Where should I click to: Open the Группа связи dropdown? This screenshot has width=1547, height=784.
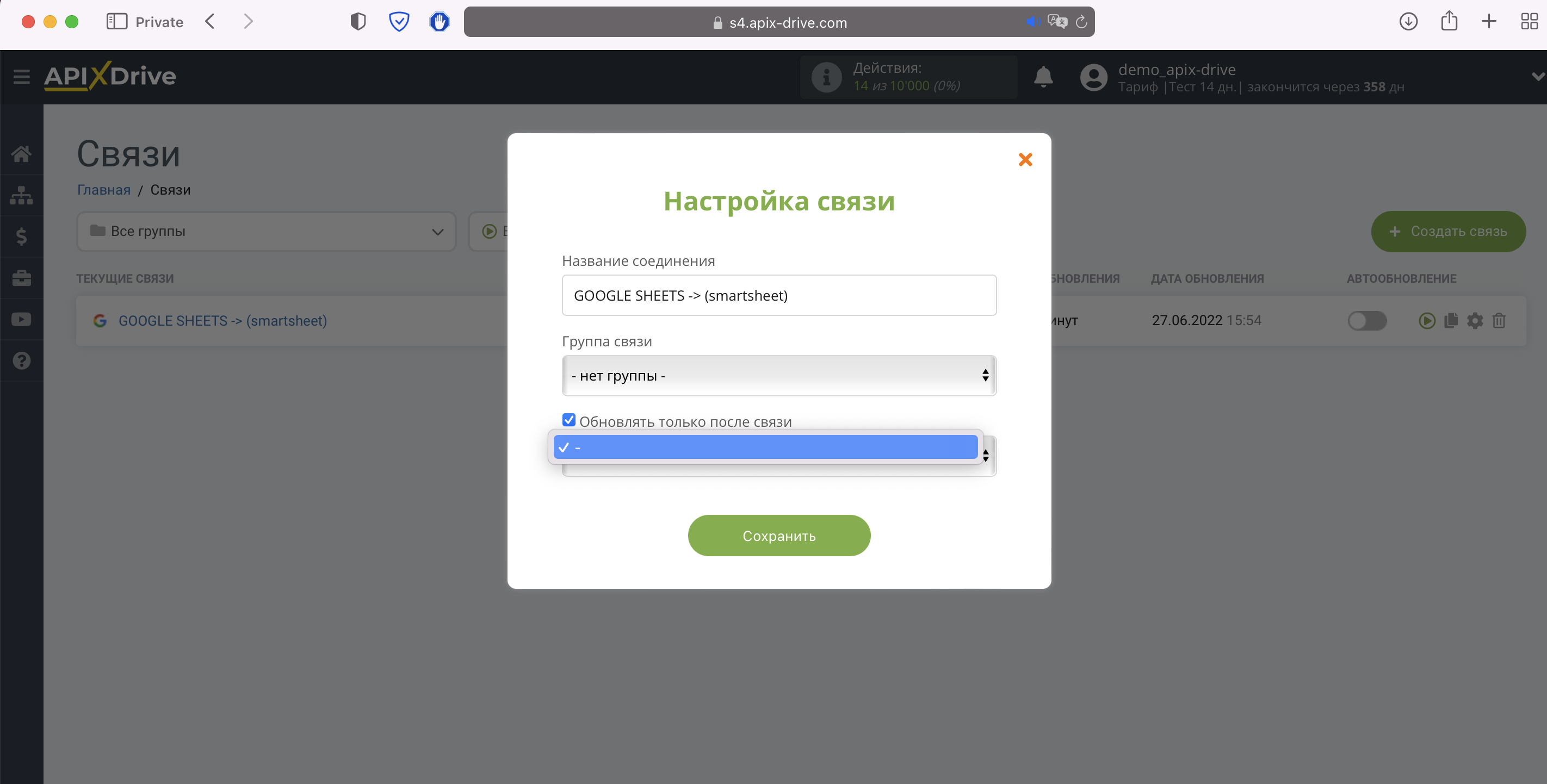click(779, 376)
